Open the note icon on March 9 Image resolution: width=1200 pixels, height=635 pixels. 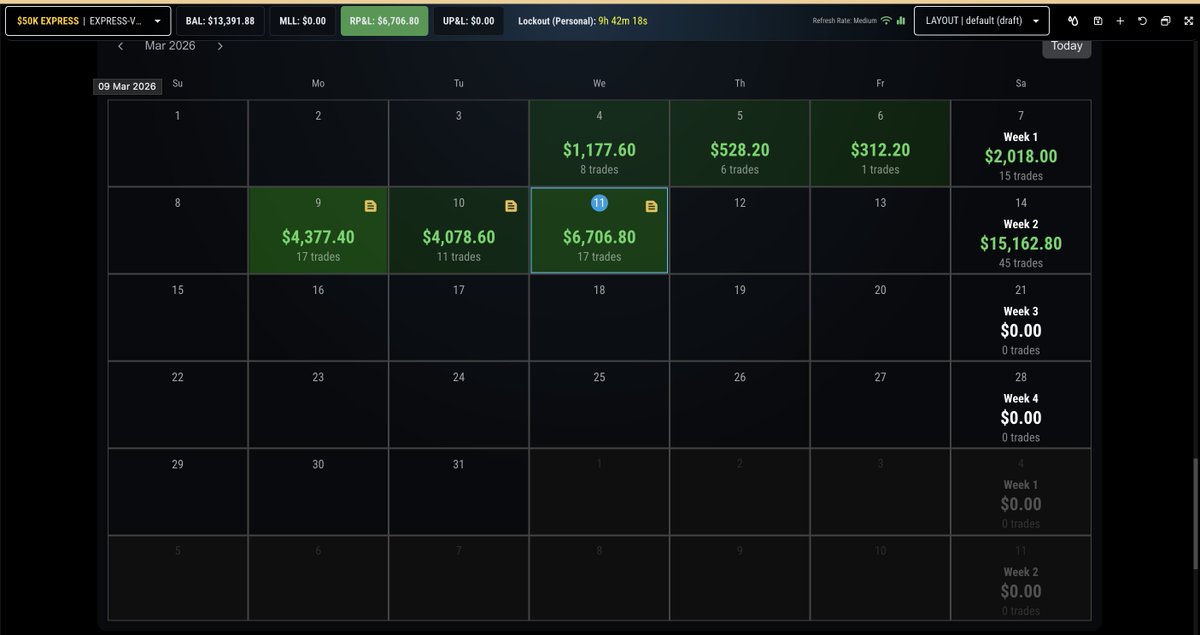[371, 206]
